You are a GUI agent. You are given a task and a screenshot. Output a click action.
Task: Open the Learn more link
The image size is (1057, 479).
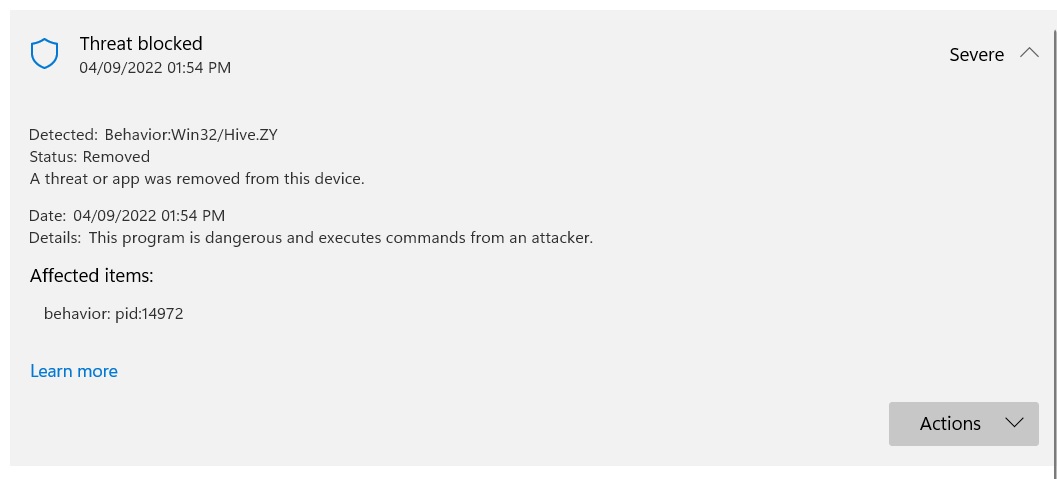coord(74,371)
